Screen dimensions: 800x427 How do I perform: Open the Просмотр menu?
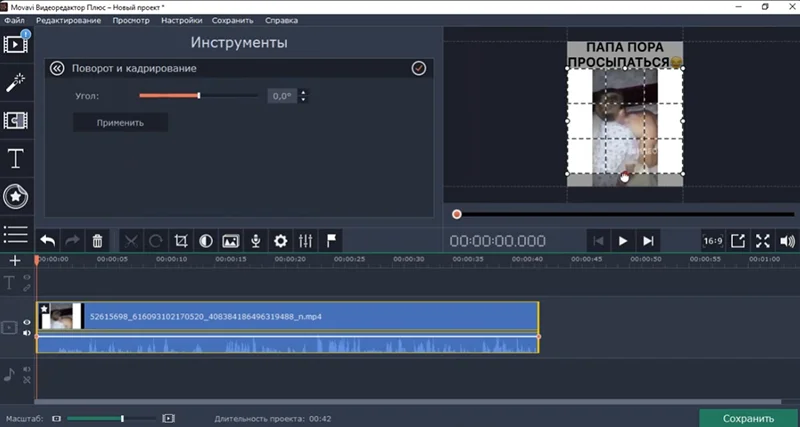[x=131, y=20]
